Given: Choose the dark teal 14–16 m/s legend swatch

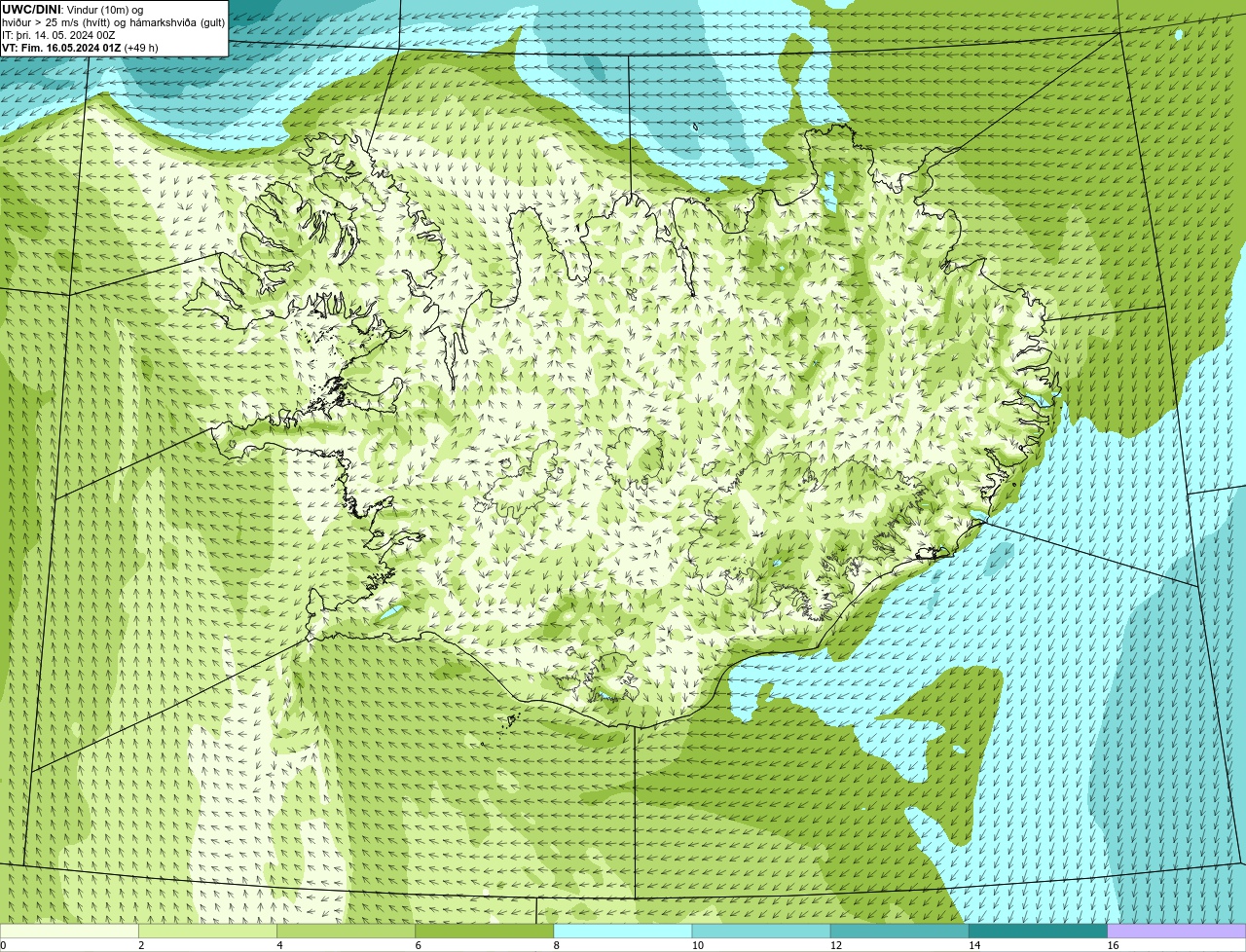Looking at the screenshot, I should (1038, 932).
